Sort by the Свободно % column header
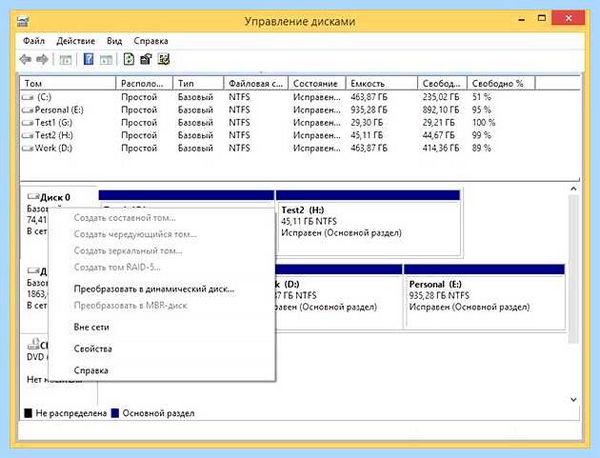This screenshot has height=458, width=600. pyautogui.click(x=501, y=83)
